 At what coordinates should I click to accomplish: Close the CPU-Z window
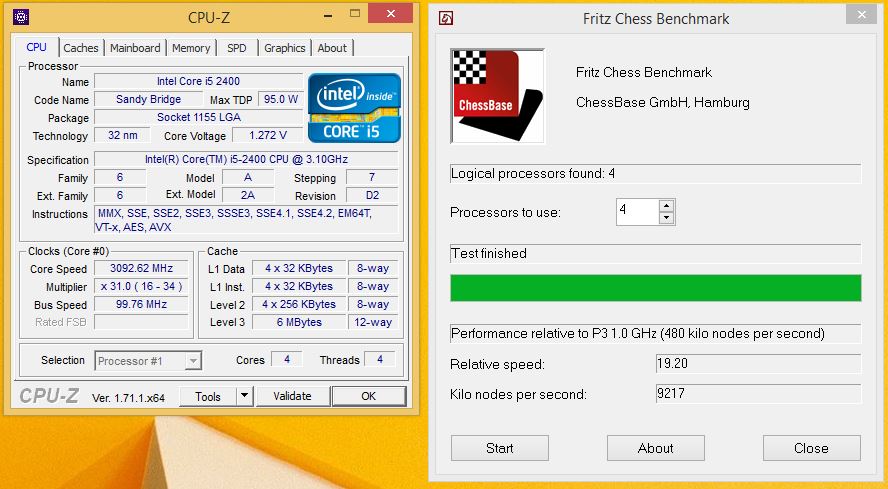pos(391,14)
